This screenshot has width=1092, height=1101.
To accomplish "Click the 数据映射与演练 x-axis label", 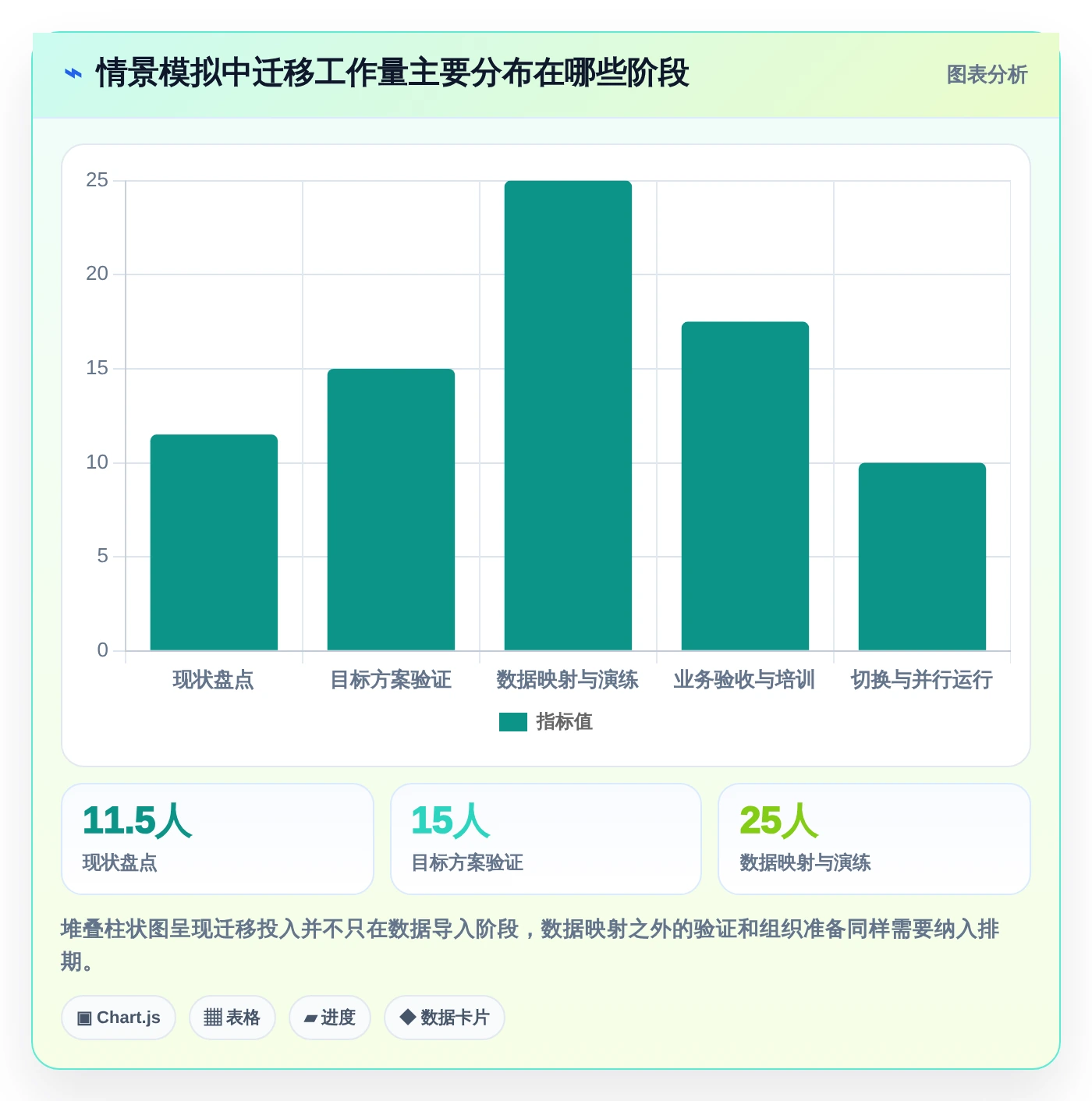I will pyautogui.click(x=568, y=680).
